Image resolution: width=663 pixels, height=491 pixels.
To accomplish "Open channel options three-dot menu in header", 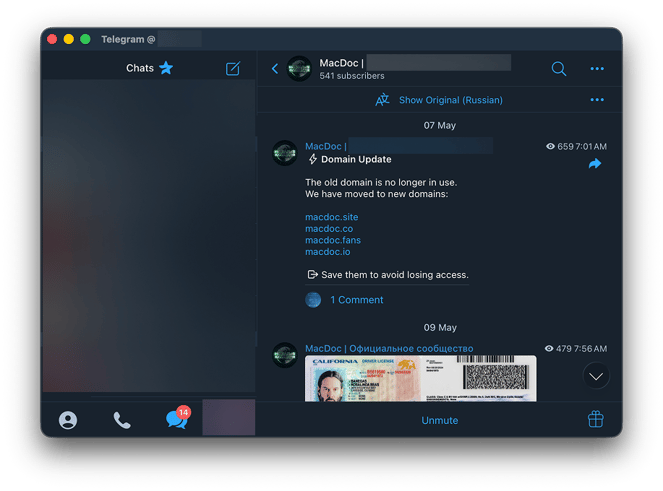I will coord(597,69).
